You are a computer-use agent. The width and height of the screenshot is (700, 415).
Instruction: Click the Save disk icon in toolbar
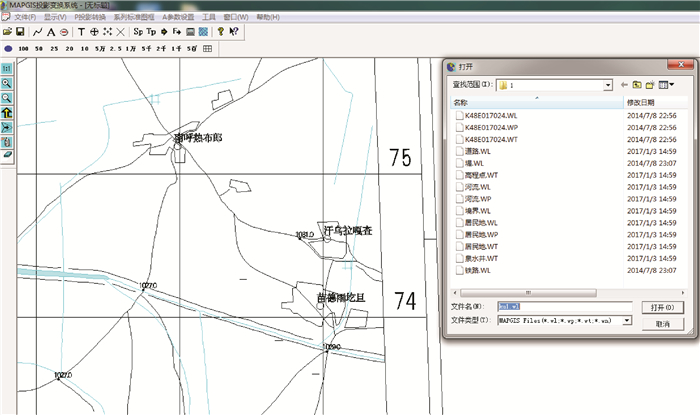click(x=20, y=32)
